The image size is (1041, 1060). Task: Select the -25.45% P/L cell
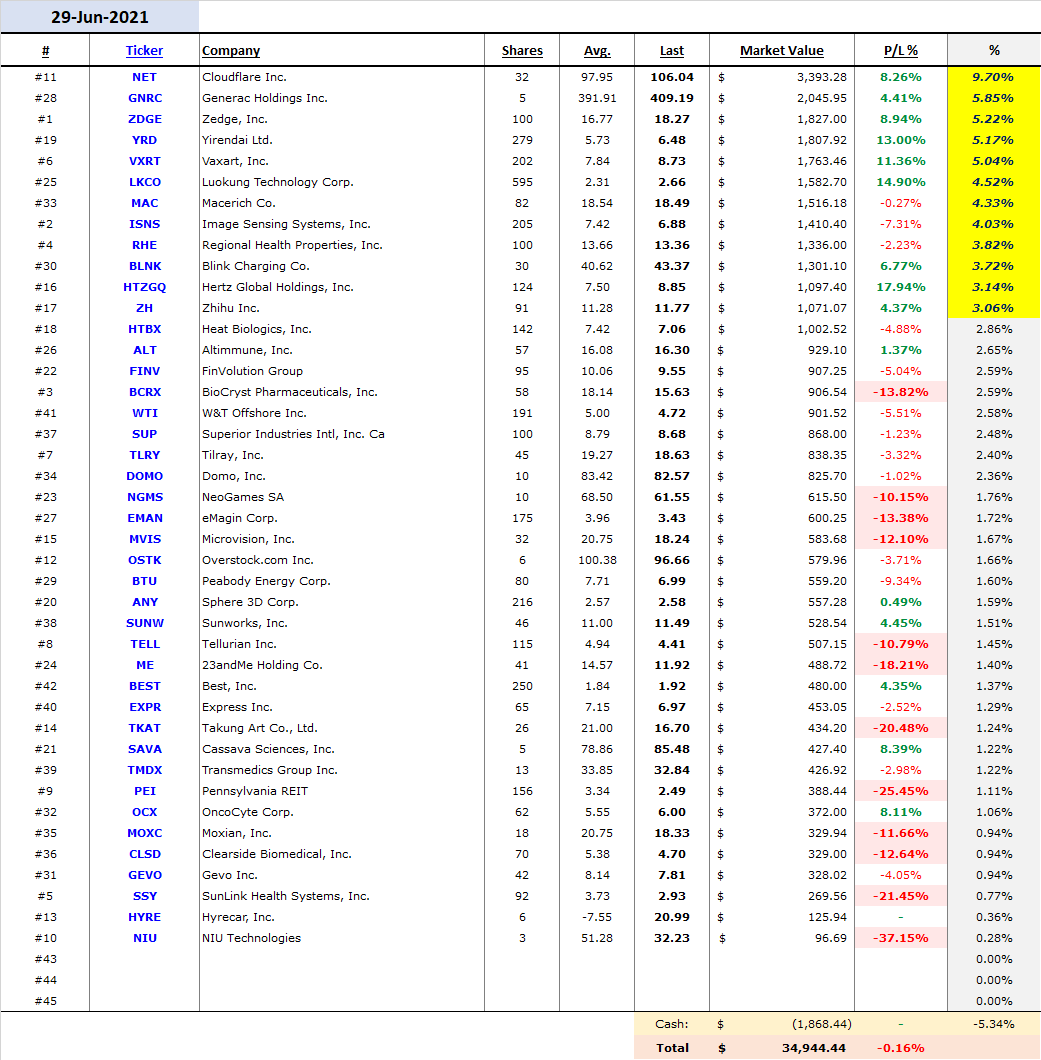pyautogui.click(x=900, y=790)
